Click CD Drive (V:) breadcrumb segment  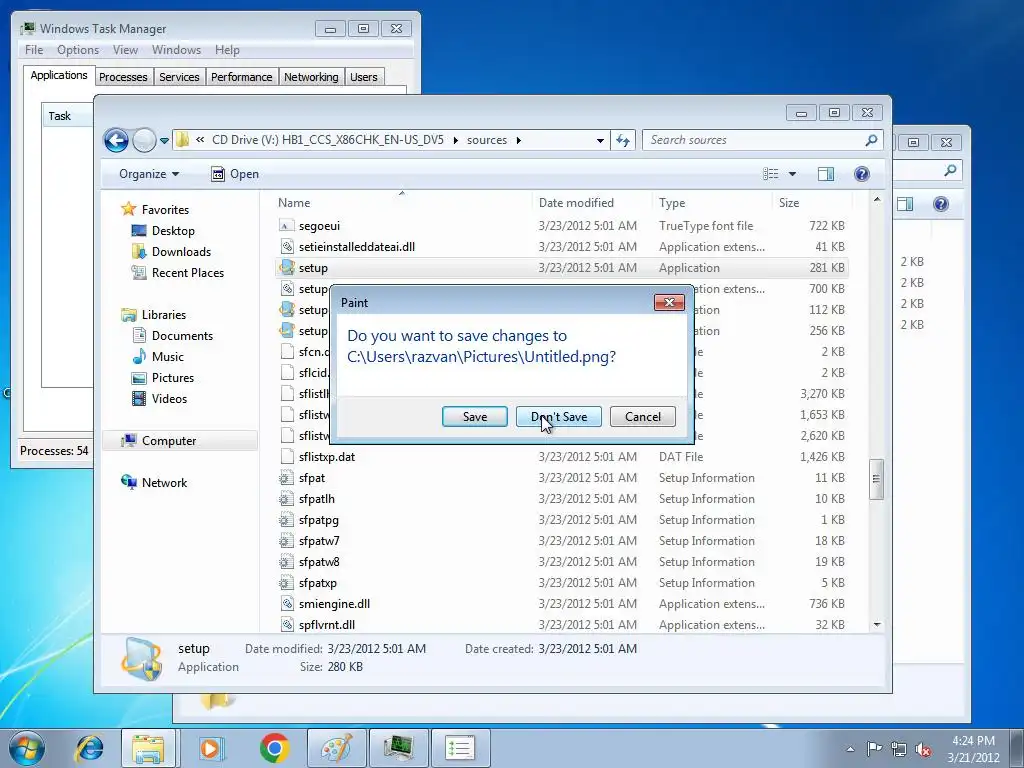coord(327,140)
